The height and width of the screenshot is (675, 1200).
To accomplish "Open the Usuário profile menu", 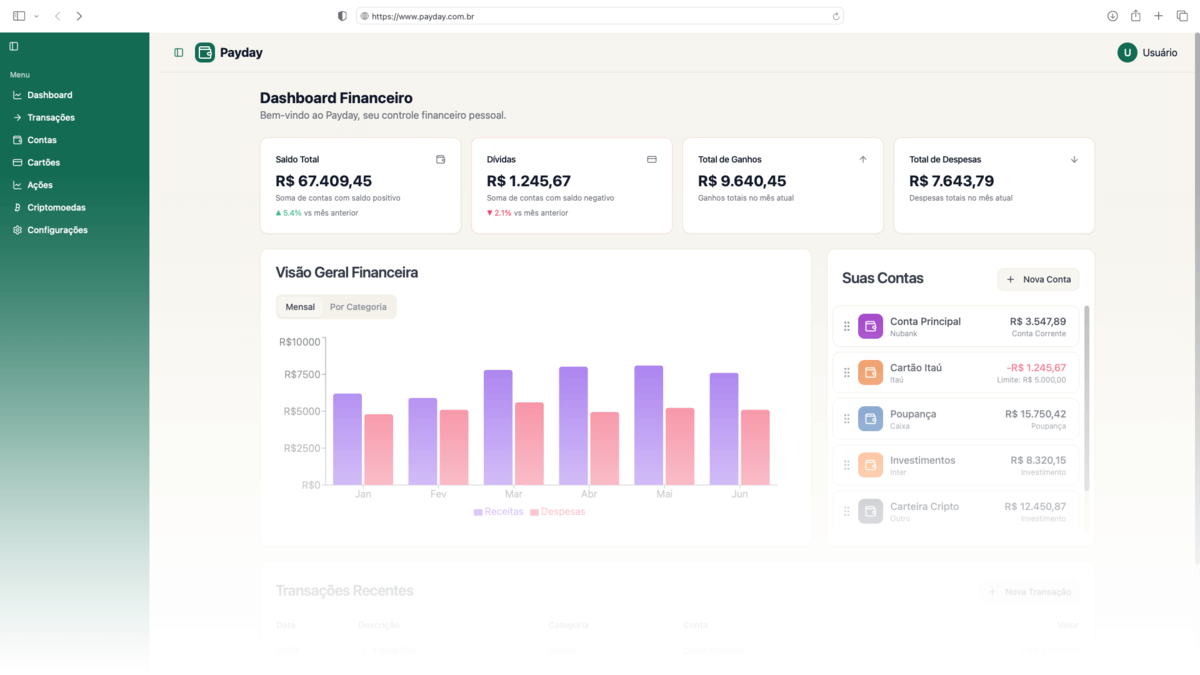I will tap(1147, 53).
